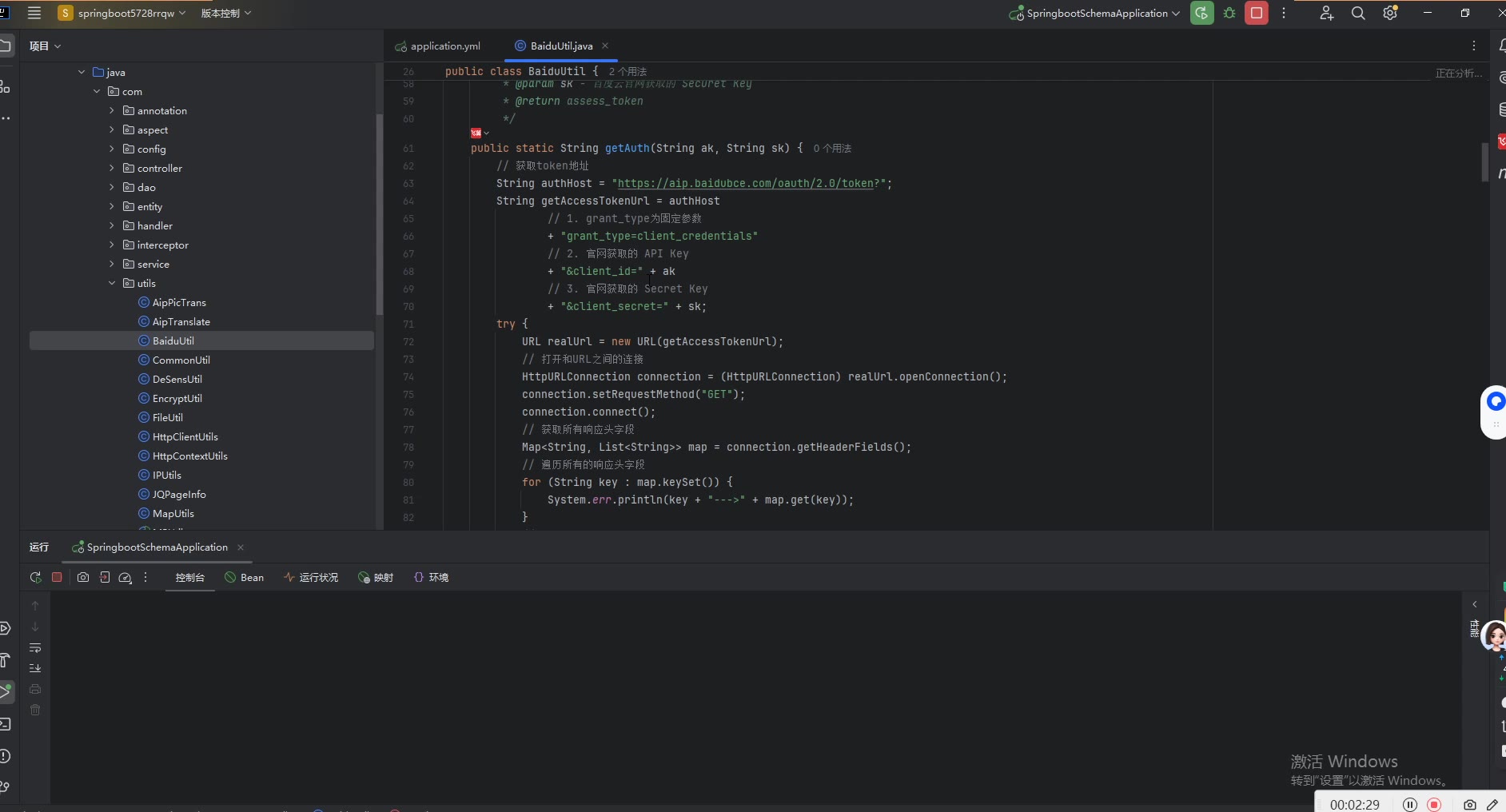Expand the controller package

coord(112,168)
